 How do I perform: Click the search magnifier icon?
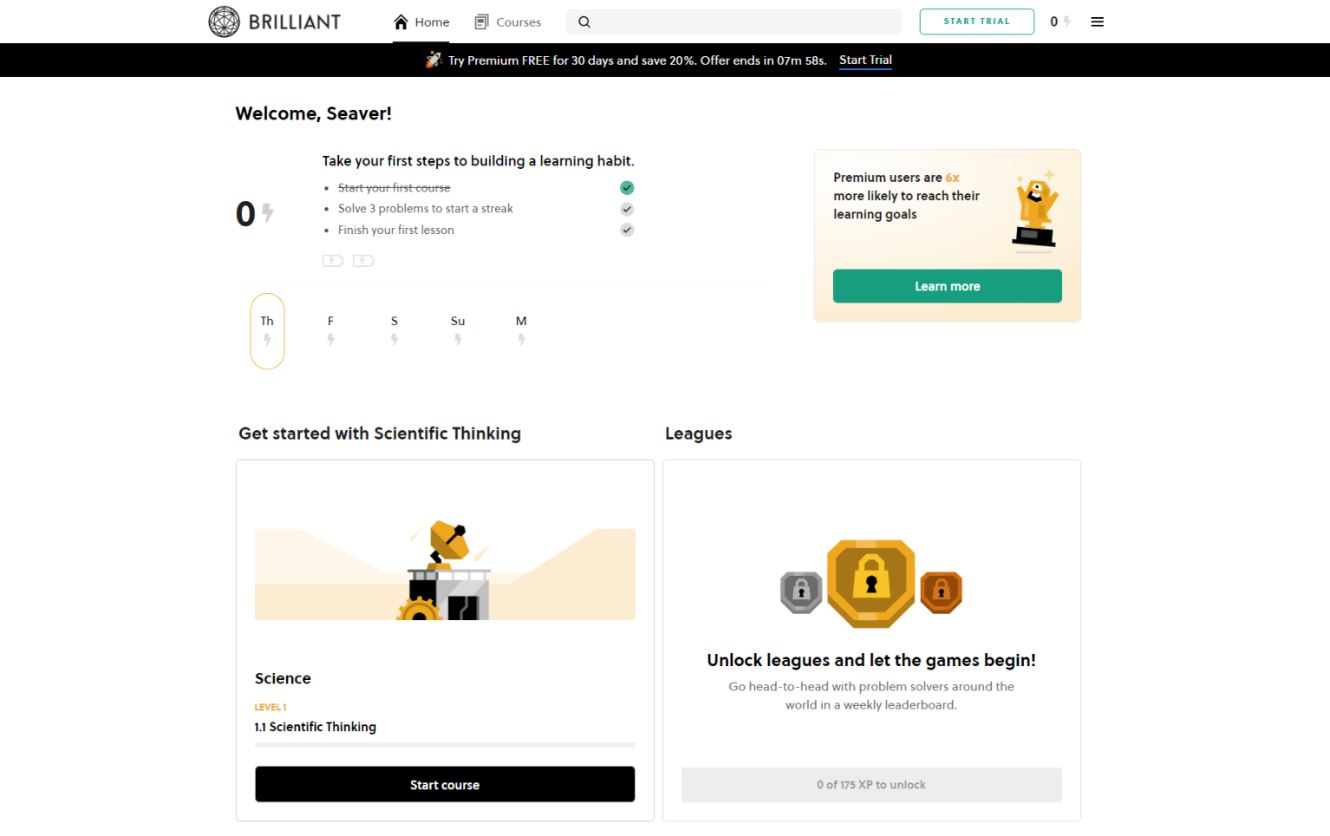pyautogui.click(x=584, y=22)
